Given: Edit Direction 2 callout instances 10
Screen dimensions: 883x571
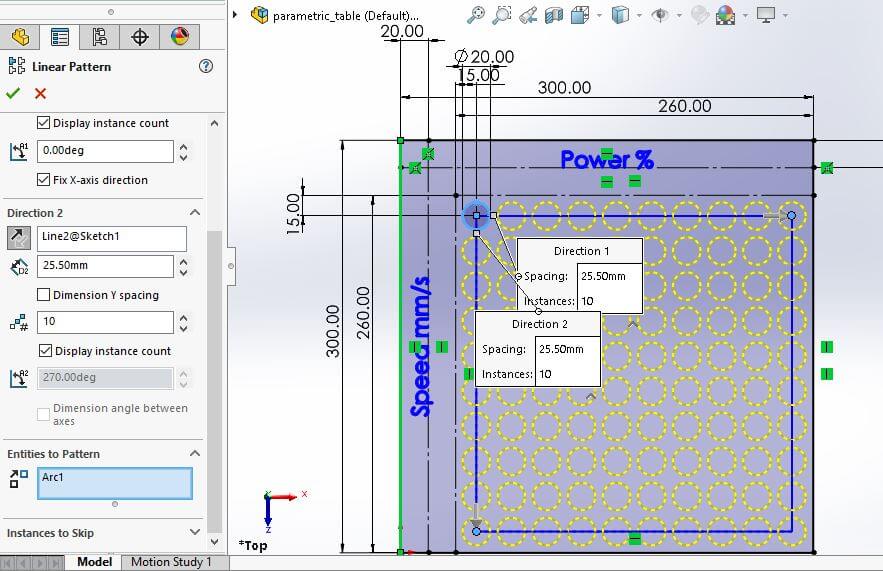Looking at the screenshot, I should pos(568,374).
